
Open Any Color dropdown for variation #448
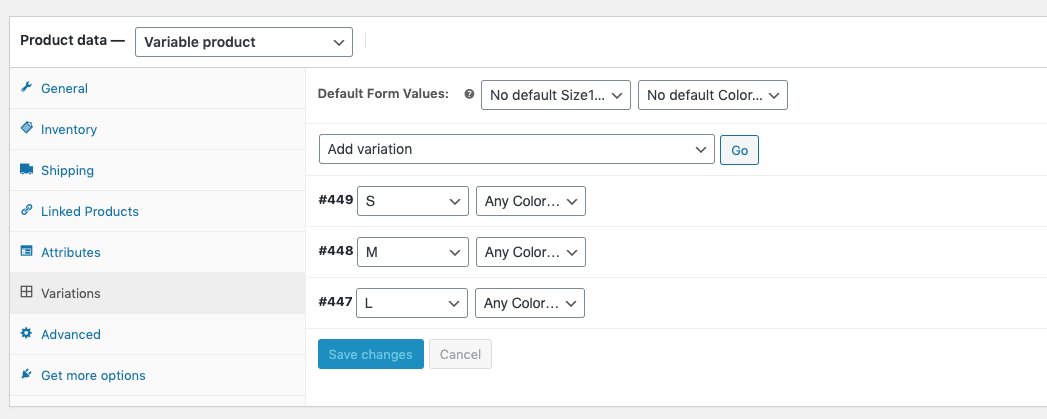[x=531, y=252]
